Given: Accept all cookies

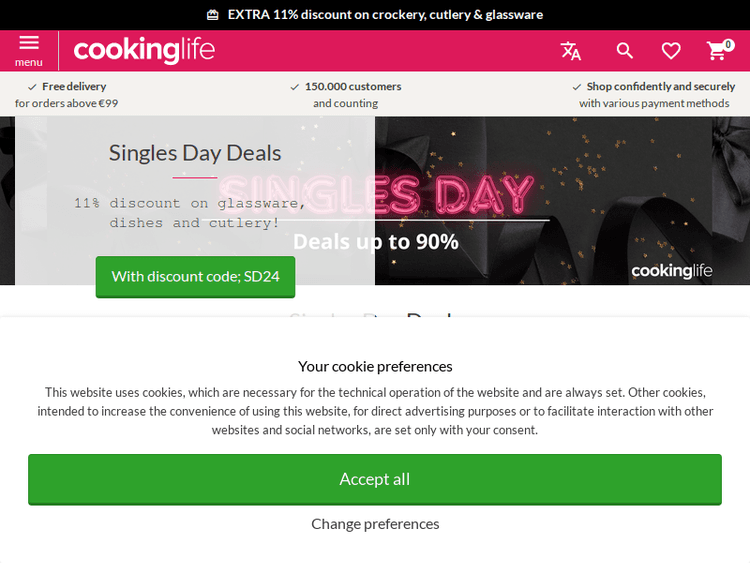Looking at the screenshot, I should pos(375,479).
